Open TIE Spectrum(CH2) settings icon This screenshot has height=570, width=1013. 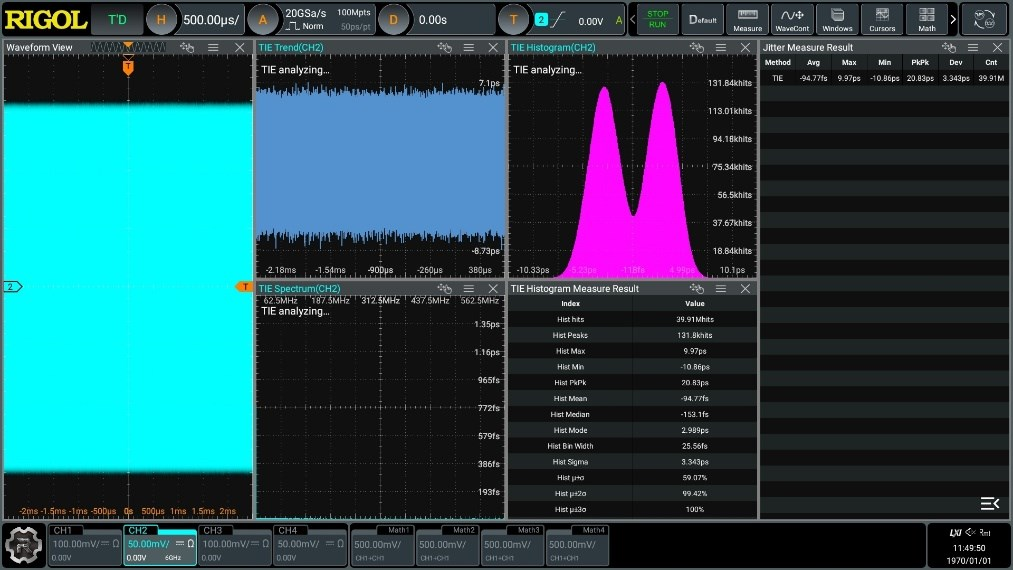click(444, 288)
